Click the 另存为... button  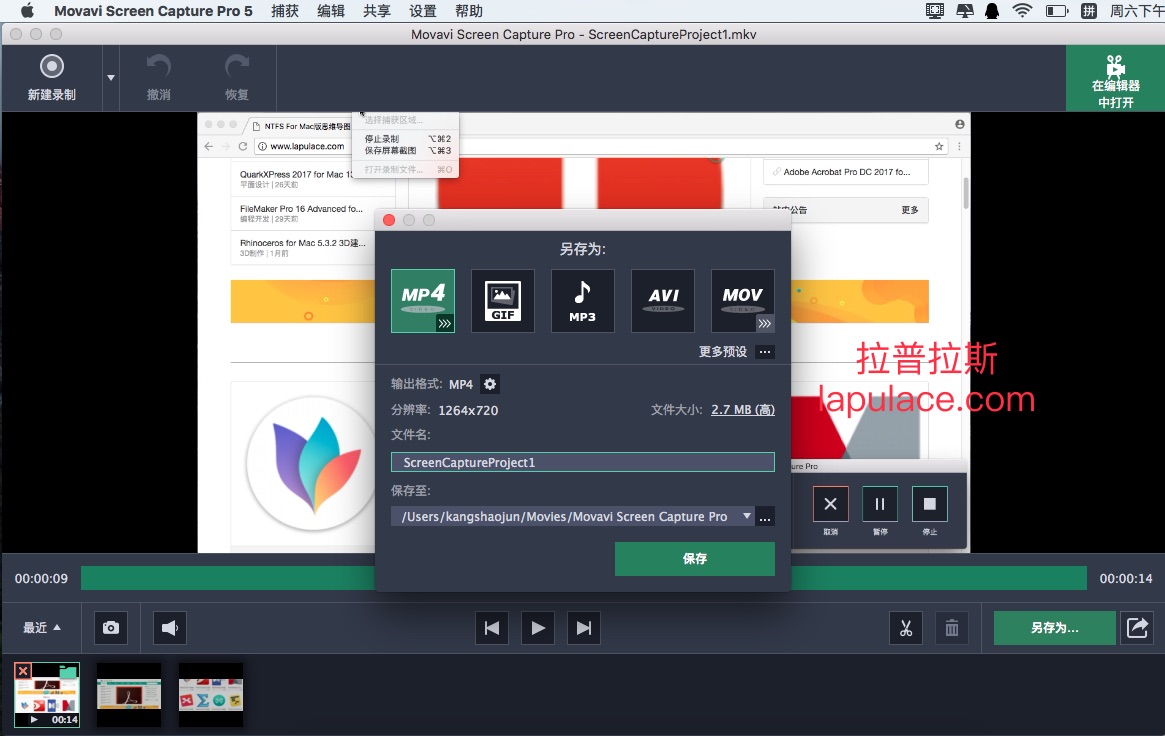point(1054,628)
